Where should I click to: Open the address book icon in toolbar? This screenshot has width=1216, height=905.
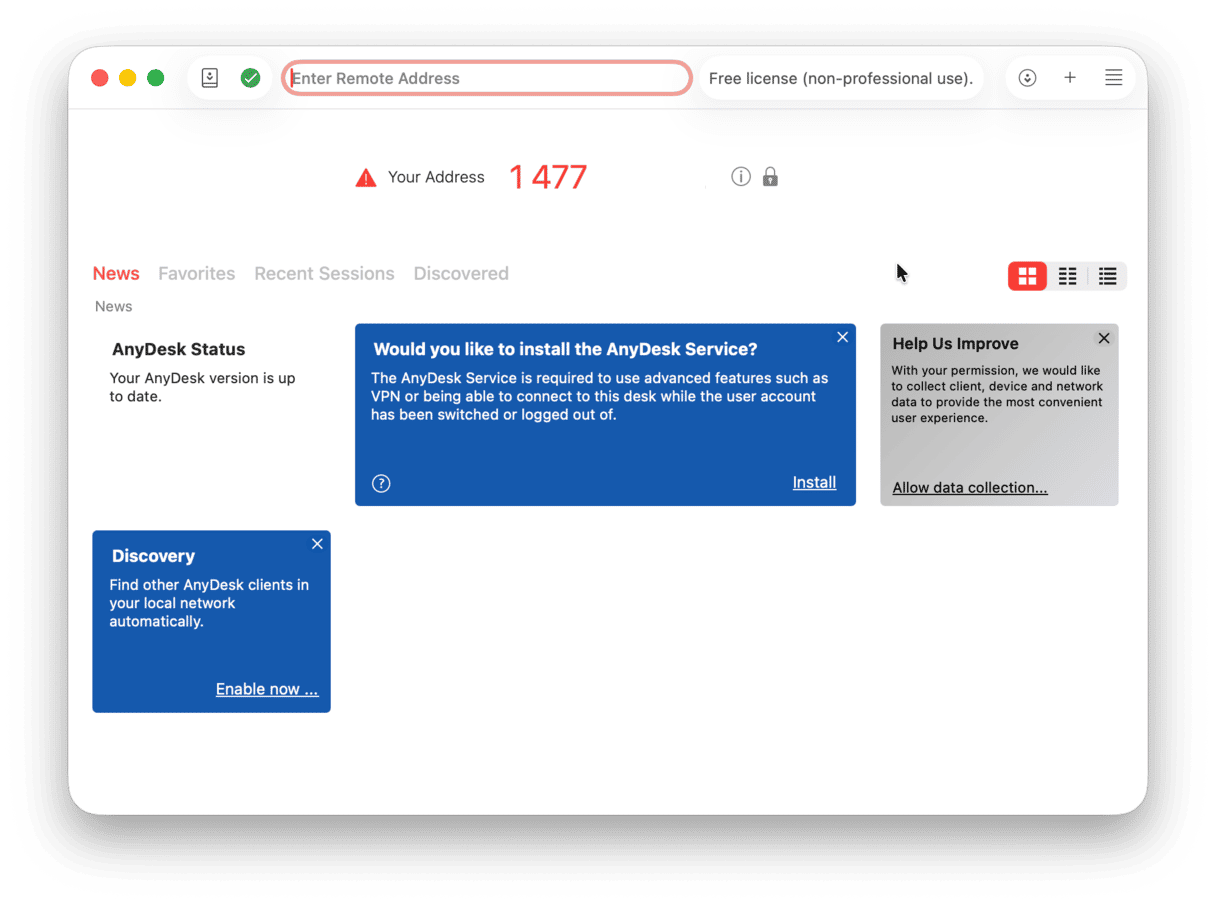(210, 78)
